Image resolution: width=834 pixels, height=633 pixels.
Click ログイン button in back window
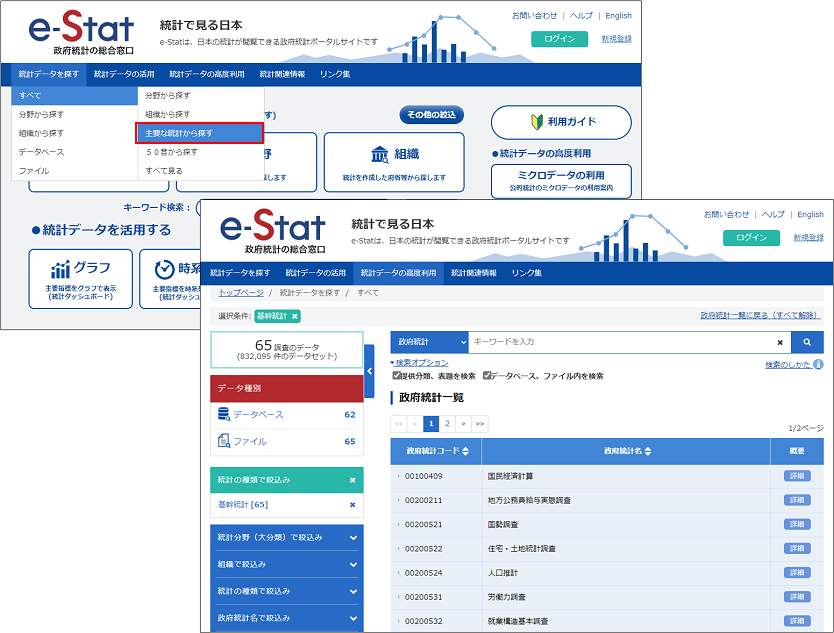(x=560, y=39)
